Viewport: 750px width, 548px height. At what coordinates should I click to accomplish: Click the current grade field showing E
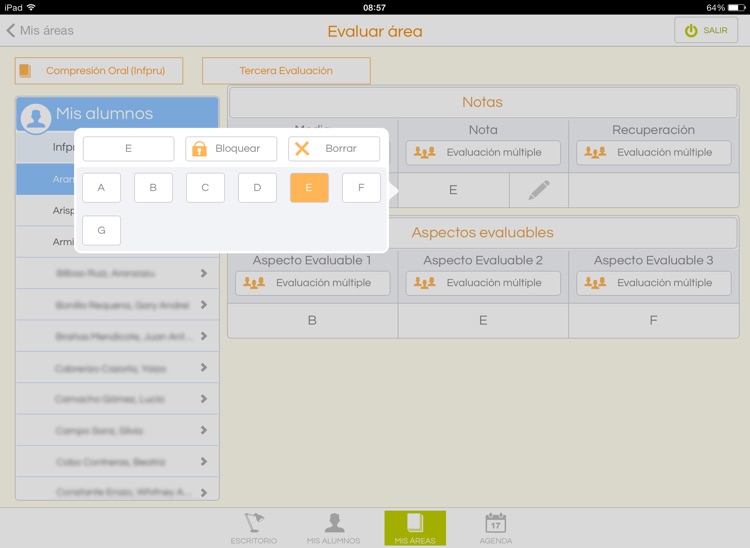128,149
